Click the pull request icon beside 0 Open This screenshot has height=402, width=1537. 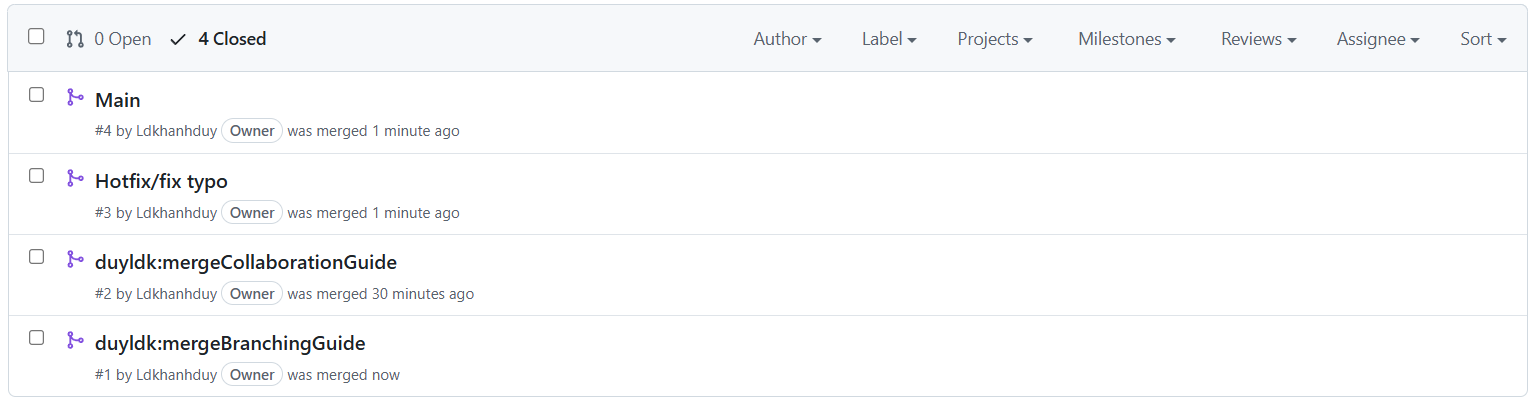(75, 39)
